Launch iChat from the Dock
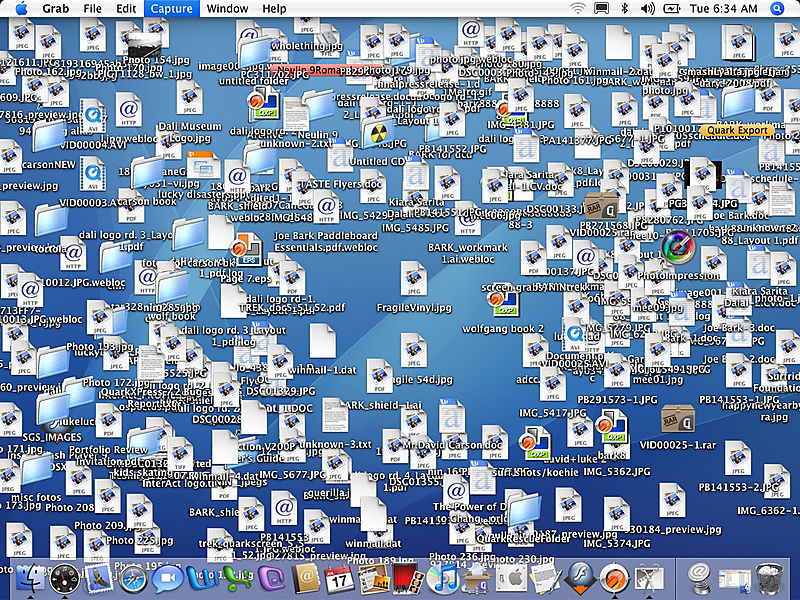 (166, 580)
